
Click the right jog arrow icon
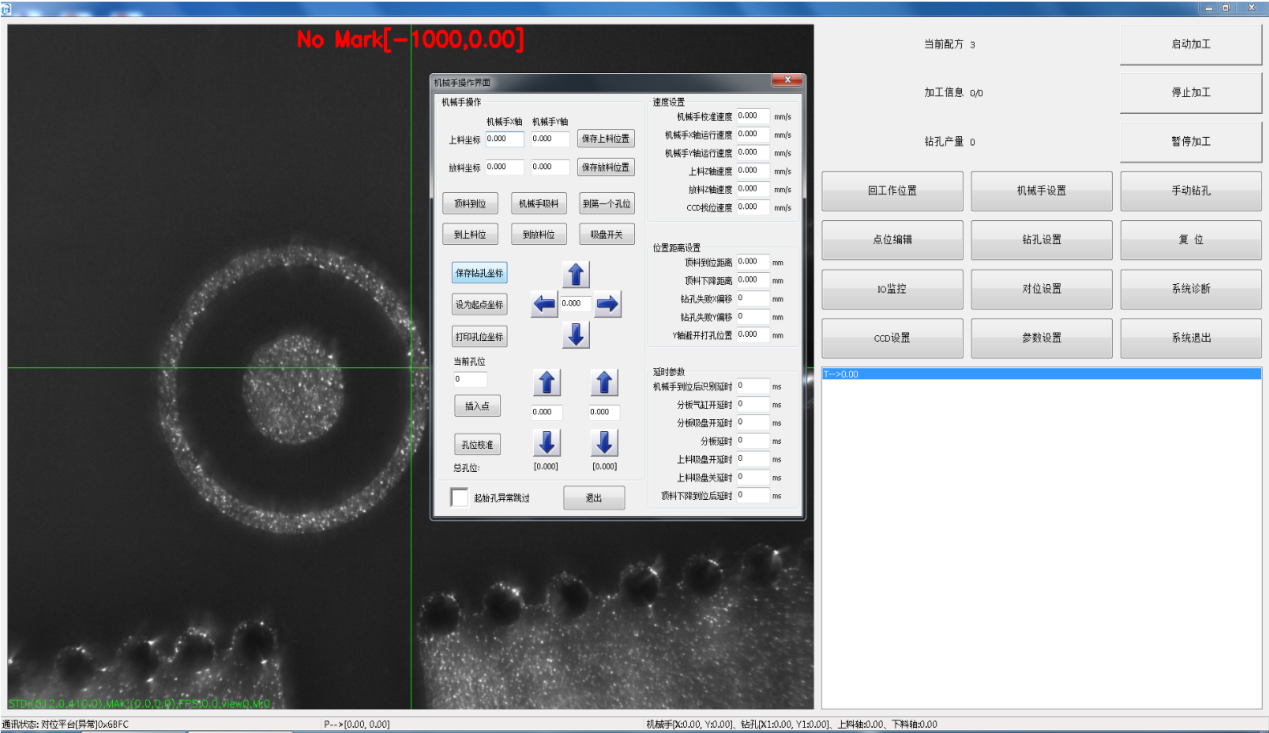point(607,305)
